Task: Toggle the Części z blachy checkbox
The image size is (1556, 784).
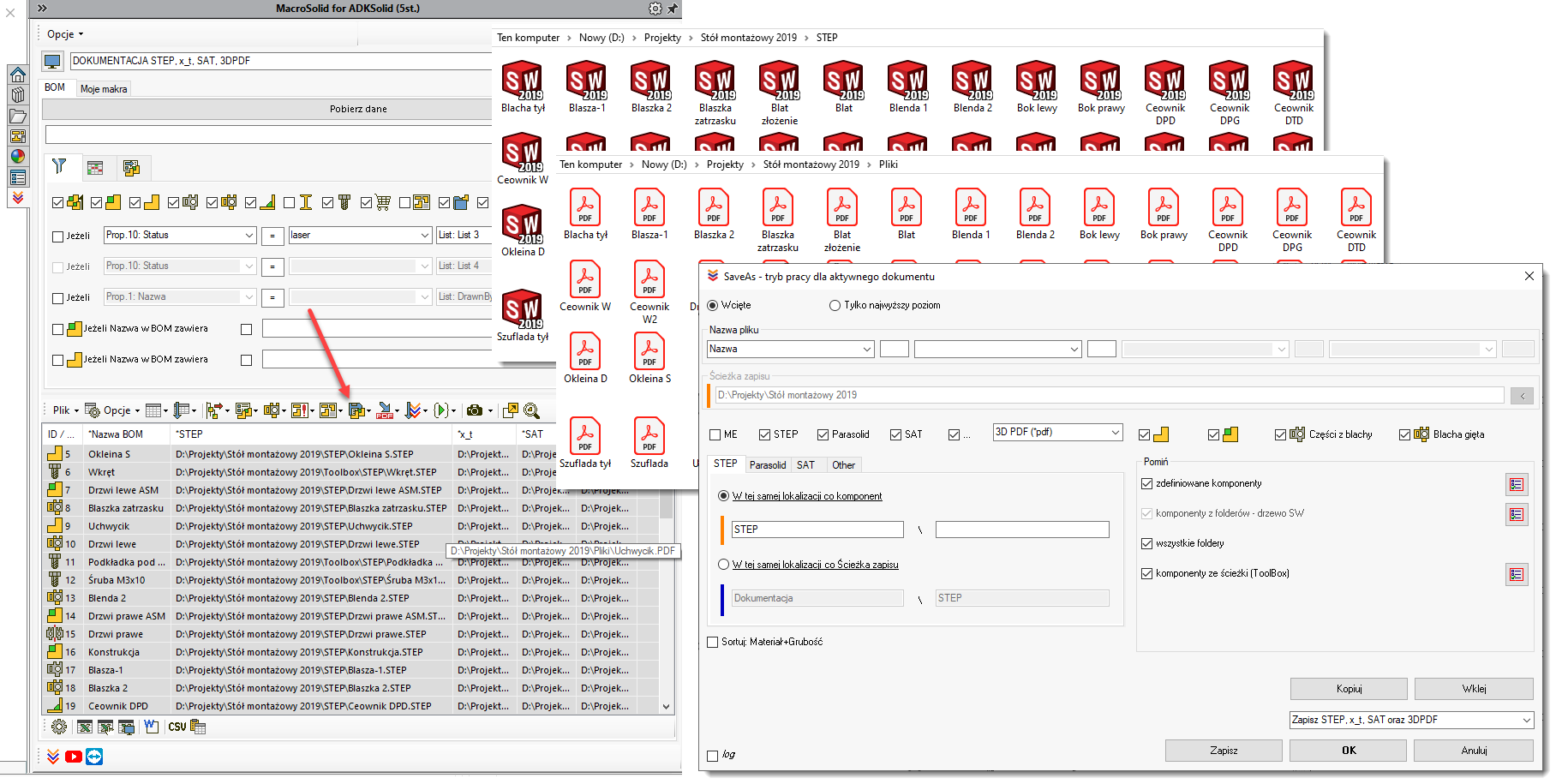Action: click(x=1280, y=435)
